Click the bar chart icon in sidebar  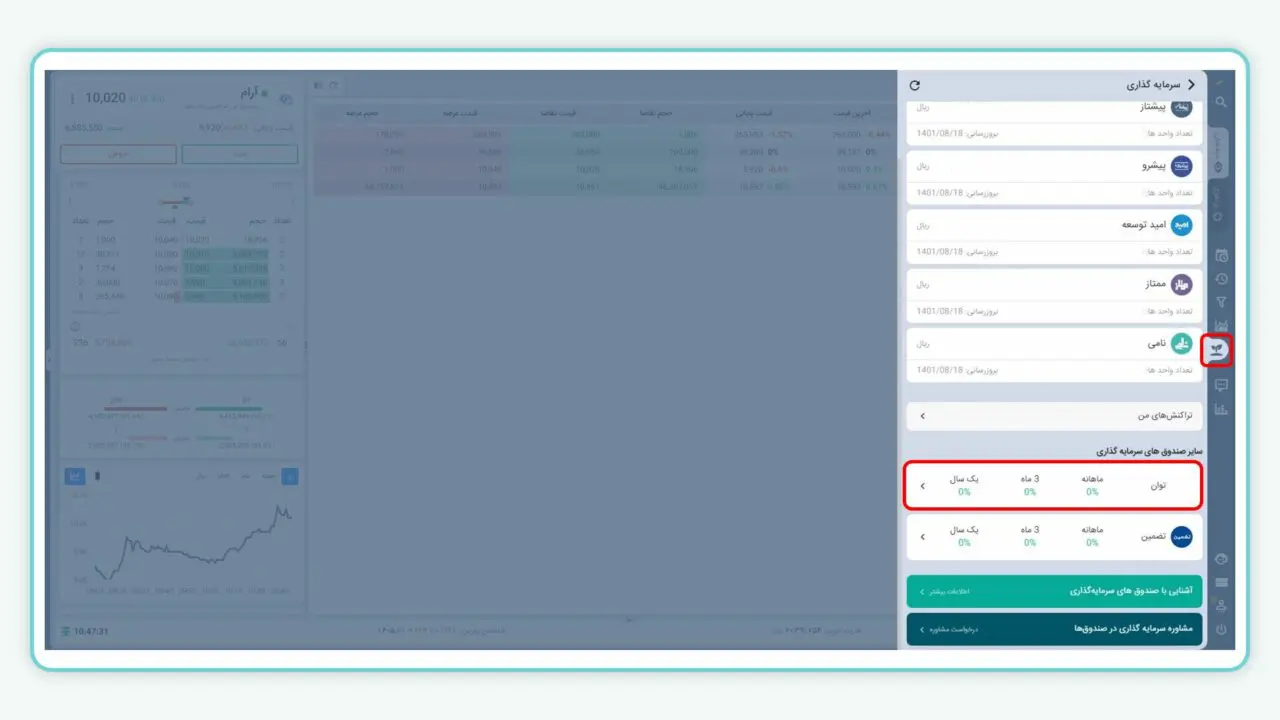click(x=1221, y=409)
